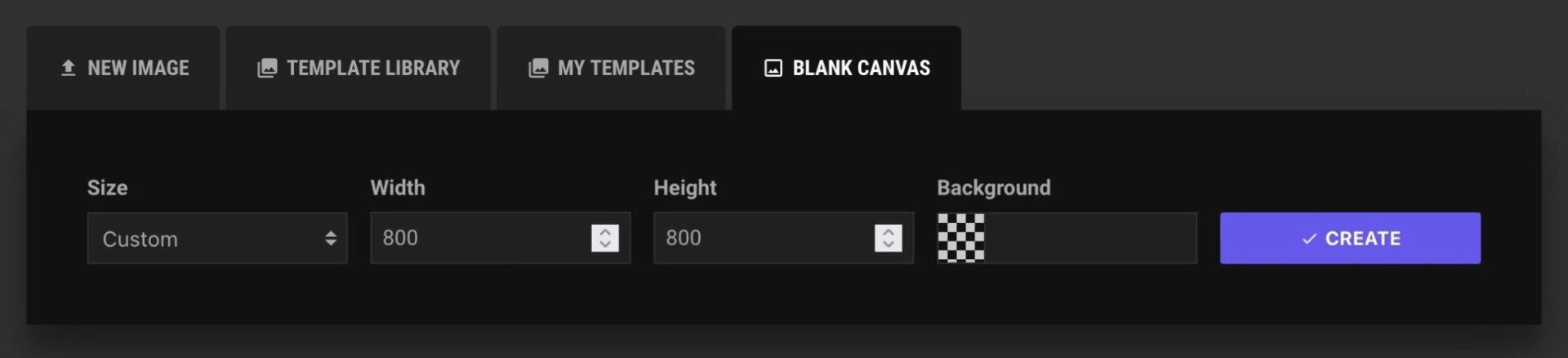Decrease Height using the down stepper arrow
Screen dimensions: 1568x358
coord(889,244)
